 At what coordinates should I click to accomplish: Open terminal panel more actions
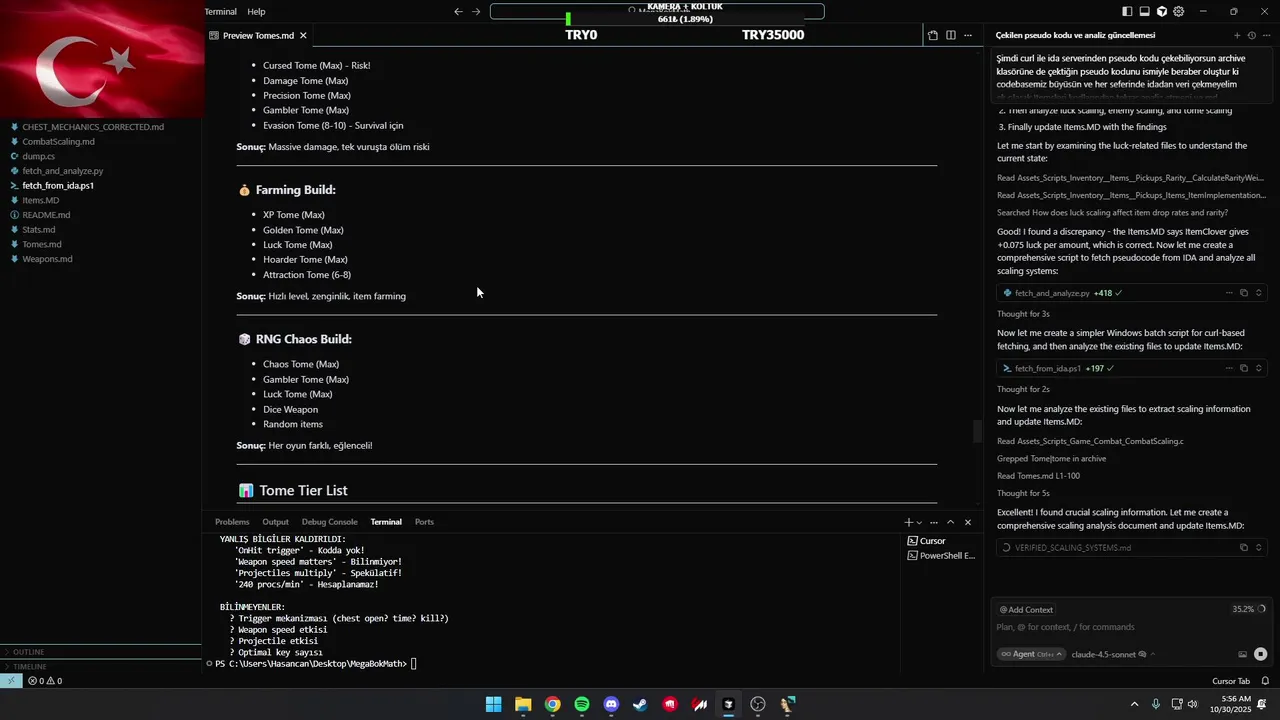pos(934,522)
